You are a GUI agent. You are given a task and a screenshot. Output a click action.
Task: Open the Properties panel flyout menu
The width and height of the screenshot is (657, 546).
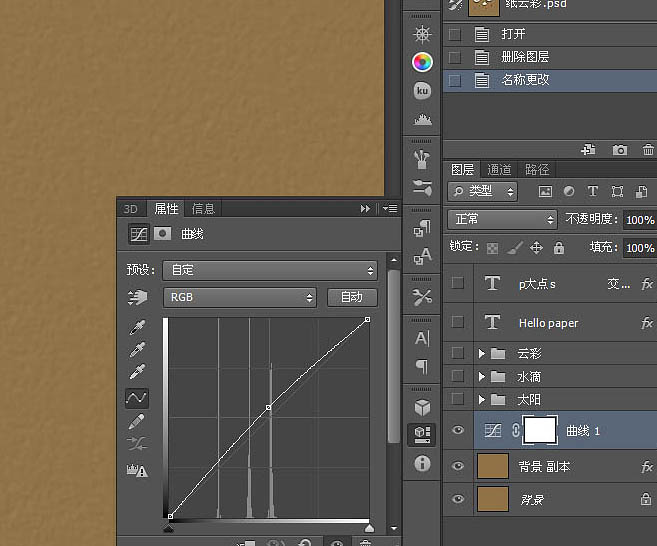coord(391,208)
